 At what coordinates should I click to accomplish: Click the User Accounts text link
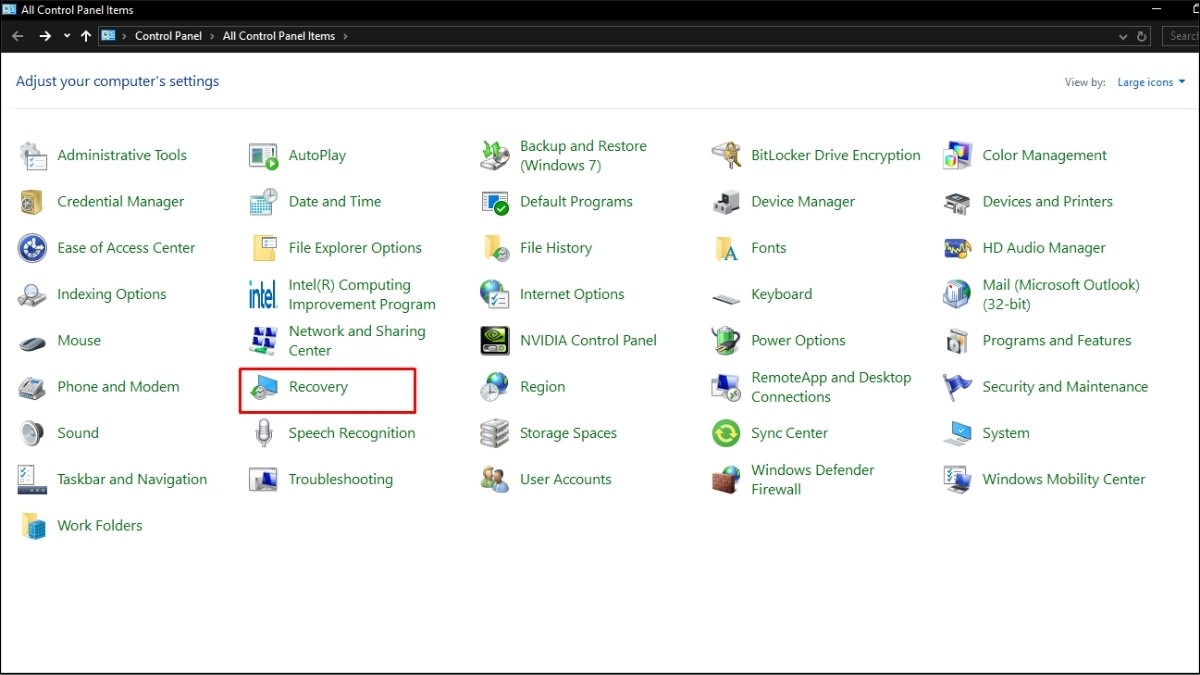coord(566,480)
